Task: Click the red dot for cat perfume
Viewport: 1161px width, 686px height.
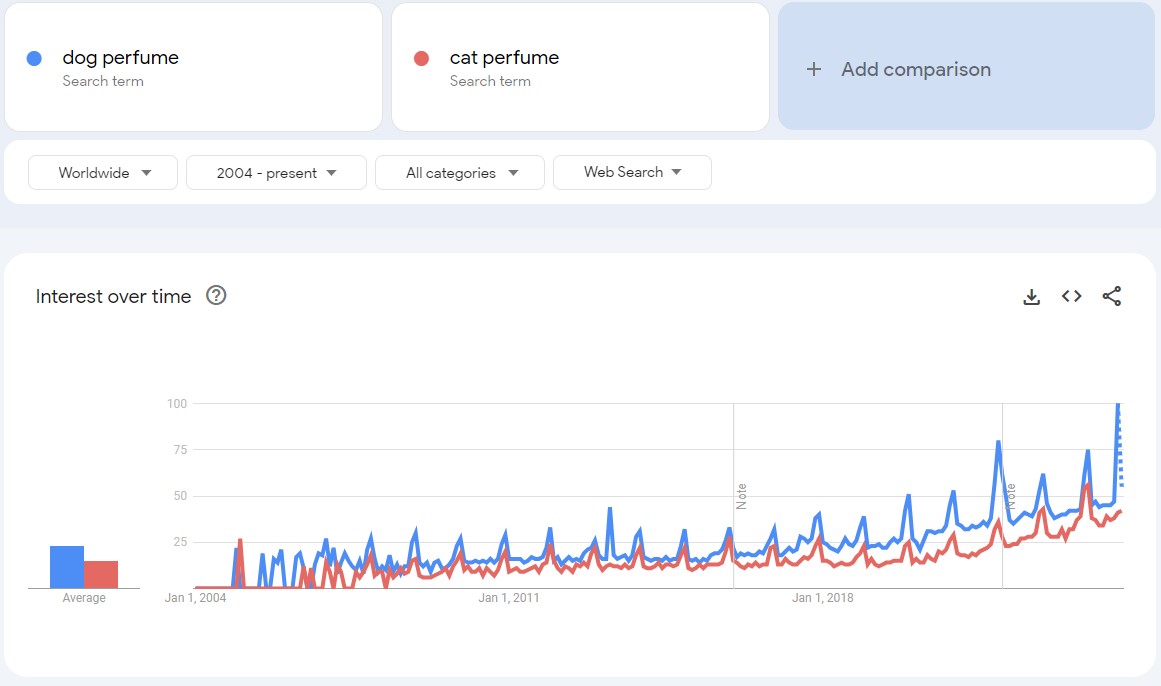Action: click(x=422, y=58)
